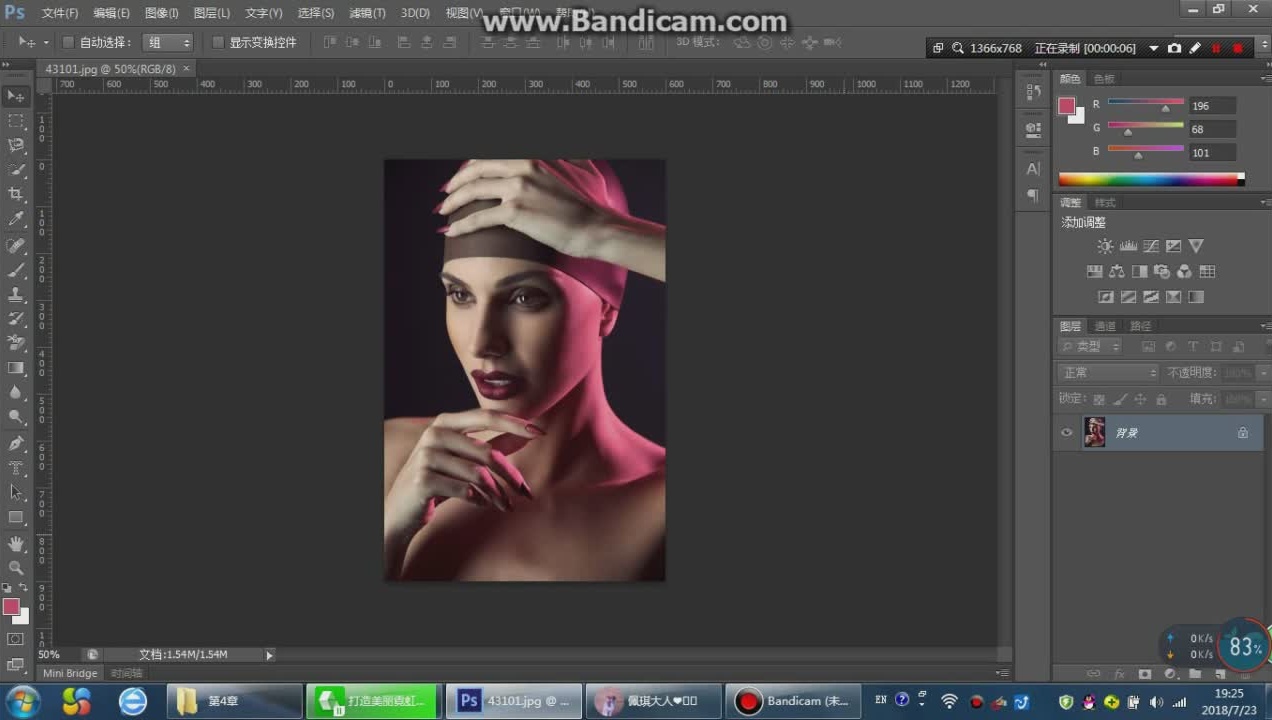Open the 类型 layer filter dropdown
This screenshot has height=720, width=1272.
tap(1090, 346)
